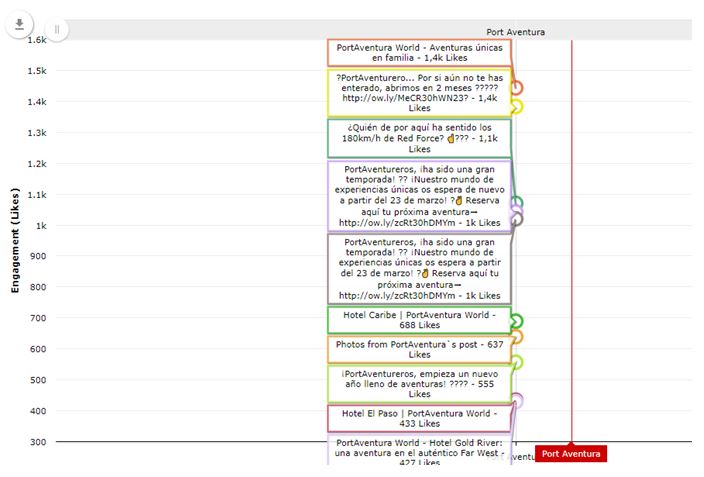Click the orange 637 Likes data point
The image size is (704, 477).
pyautogui.click(x=517, y=337)
